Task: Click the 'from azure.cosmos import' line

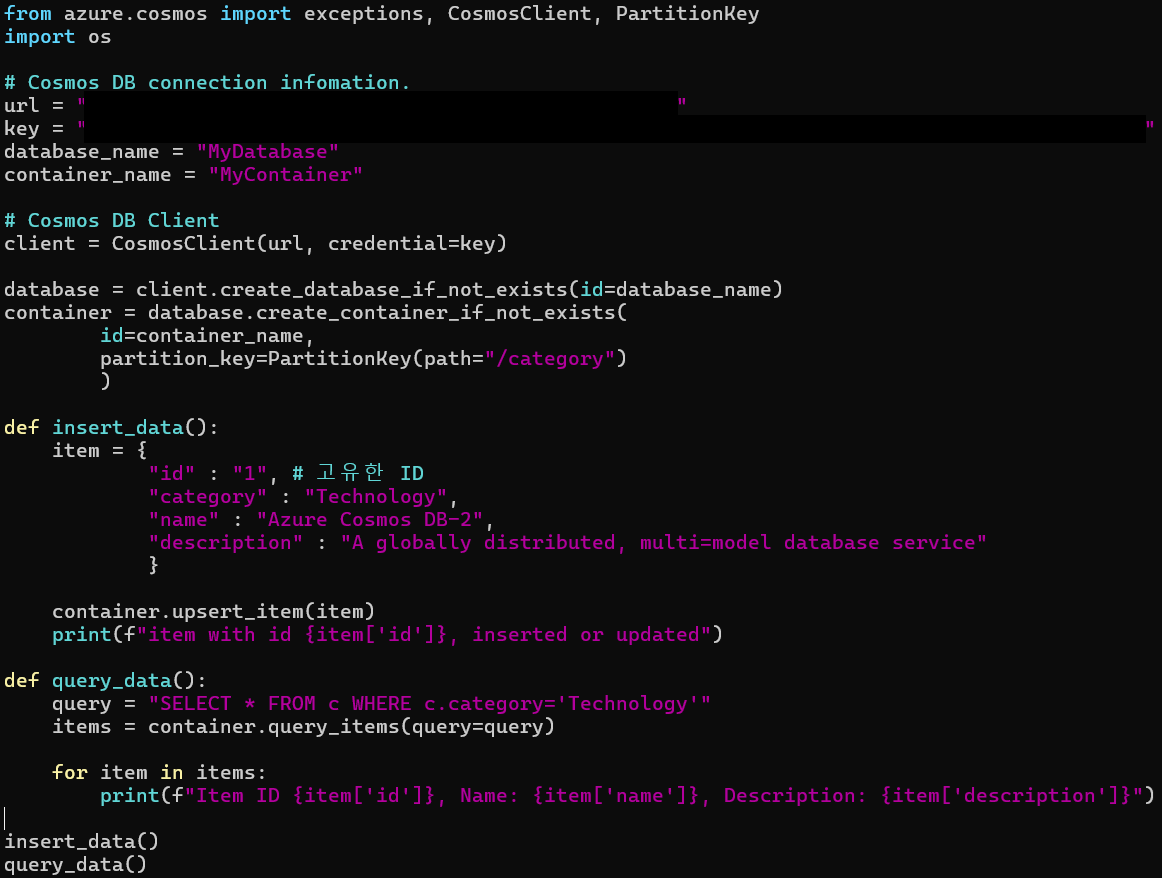Action: [x=382, y=14]
